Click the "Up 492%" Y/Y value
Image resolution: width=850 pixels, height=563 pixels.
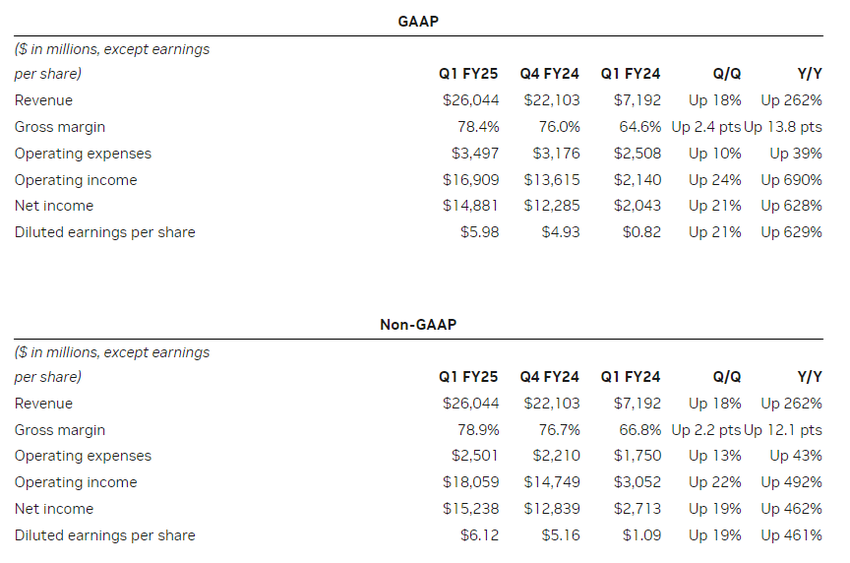pos(791,482)
